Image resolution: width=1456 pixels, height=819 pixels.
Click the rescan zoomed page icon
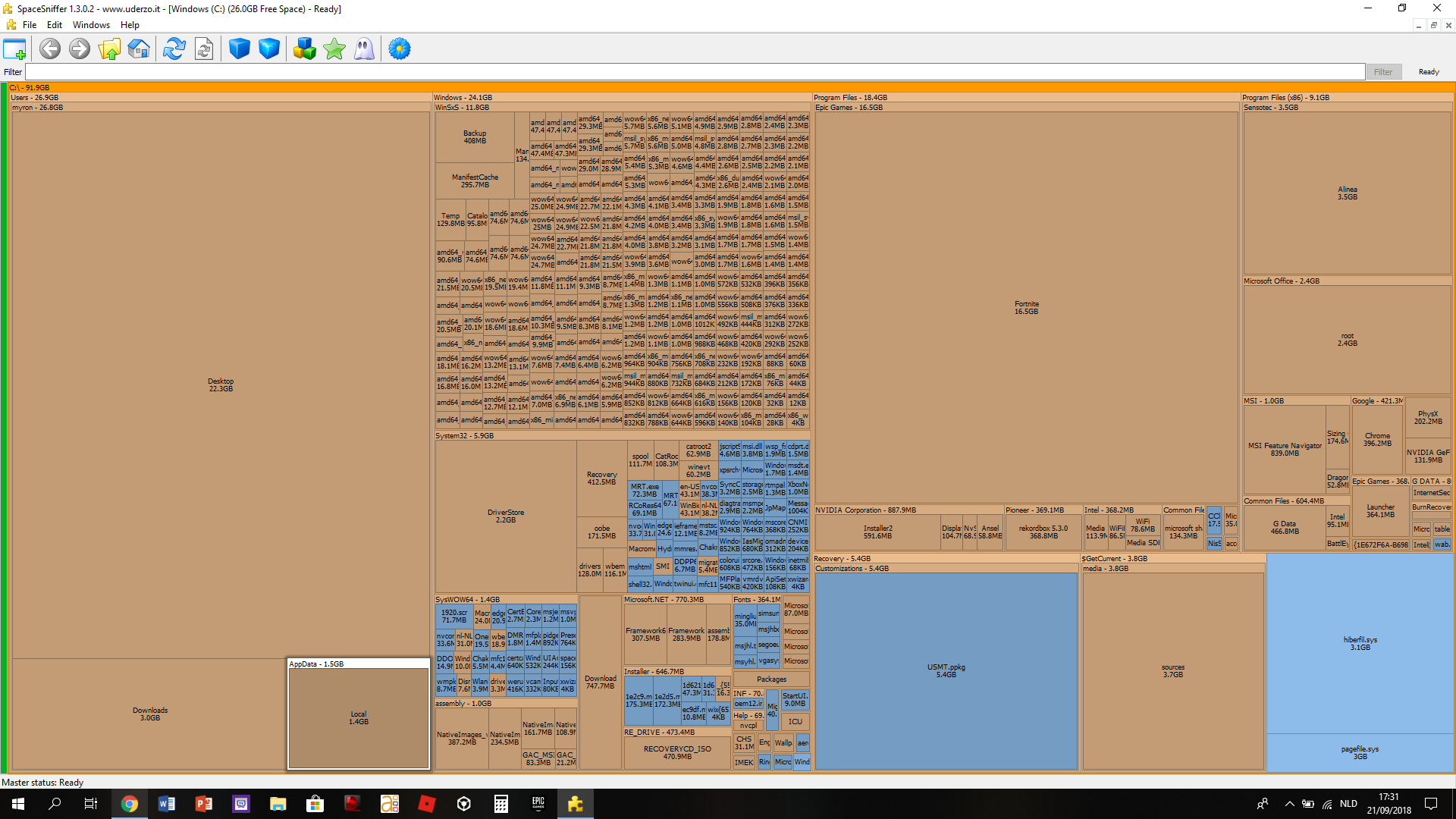click(x=204, y=49)
